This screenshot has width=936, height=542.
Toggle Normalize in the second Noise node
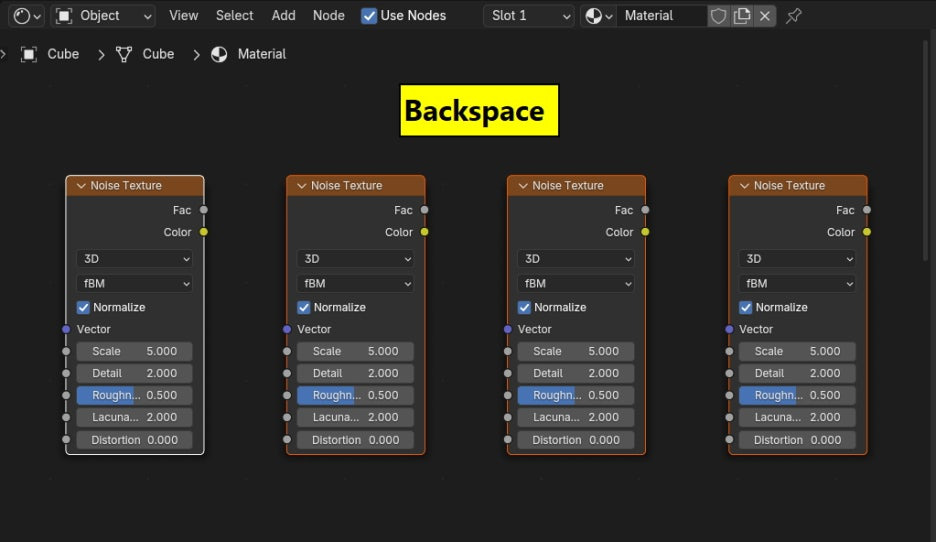pos(304,307)
